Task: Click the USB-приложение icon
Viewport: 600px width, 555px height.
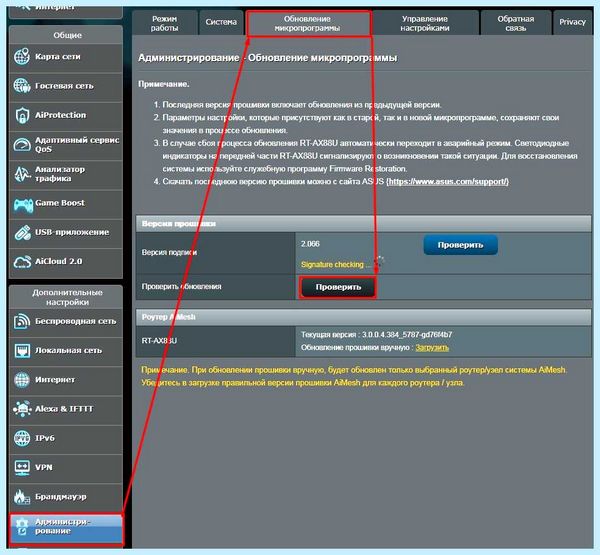Action: pyautogui.click(x=23, y=232)
